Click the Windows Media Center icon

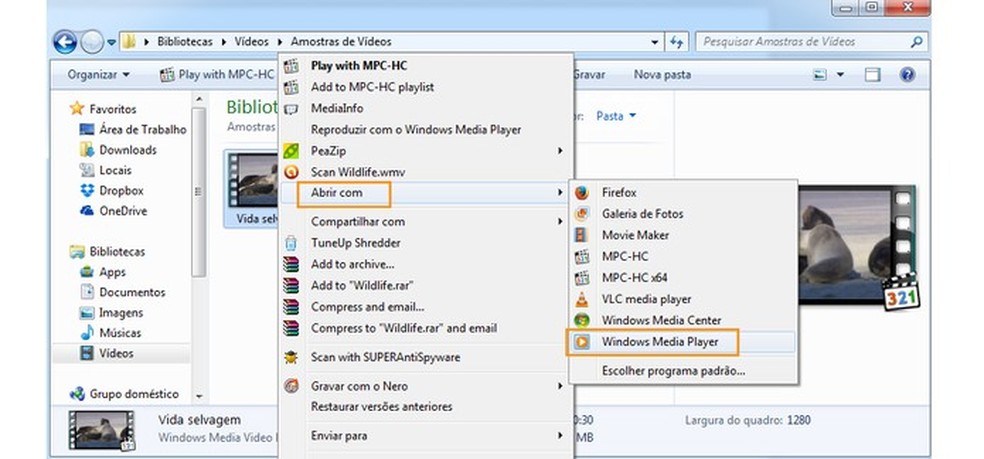click(x=582, y=320)
